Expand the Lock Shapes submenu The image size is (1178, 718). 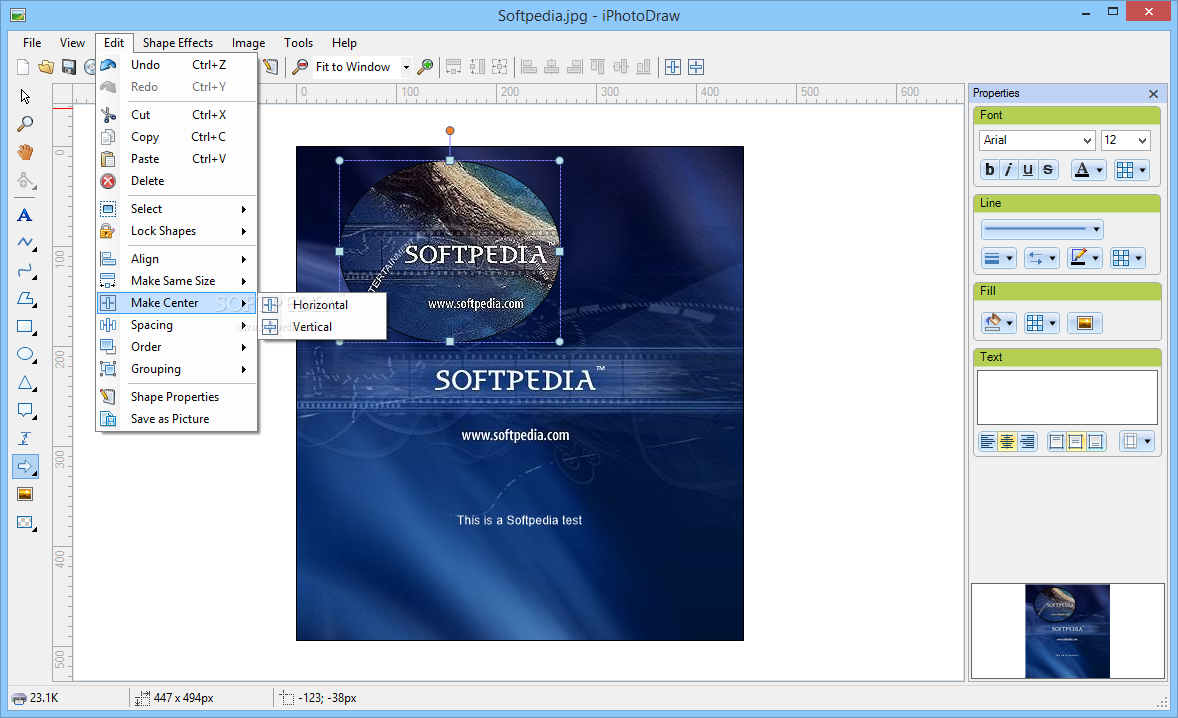click(177, 231)
